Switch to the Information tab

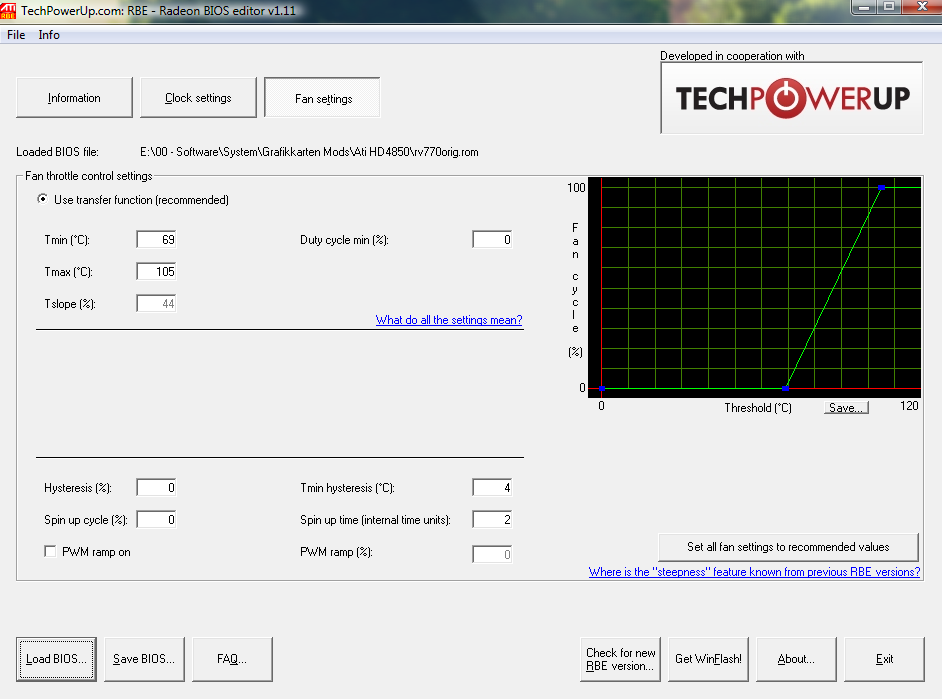pos(74,97)
